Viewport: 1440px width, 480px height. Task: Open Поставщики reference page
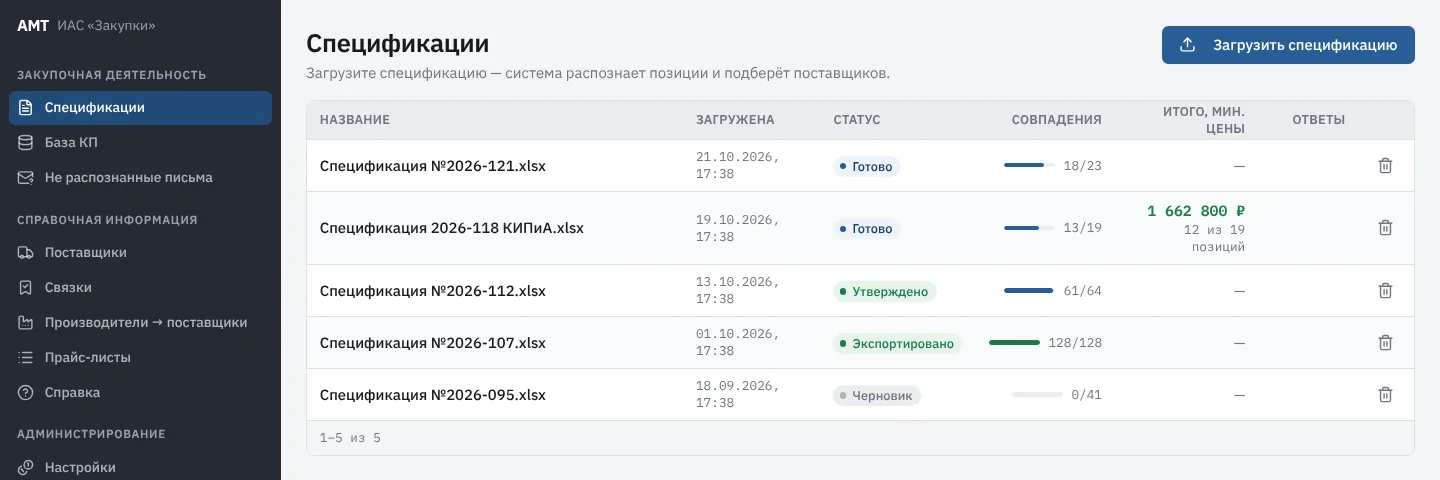click(x=140, y=253)
